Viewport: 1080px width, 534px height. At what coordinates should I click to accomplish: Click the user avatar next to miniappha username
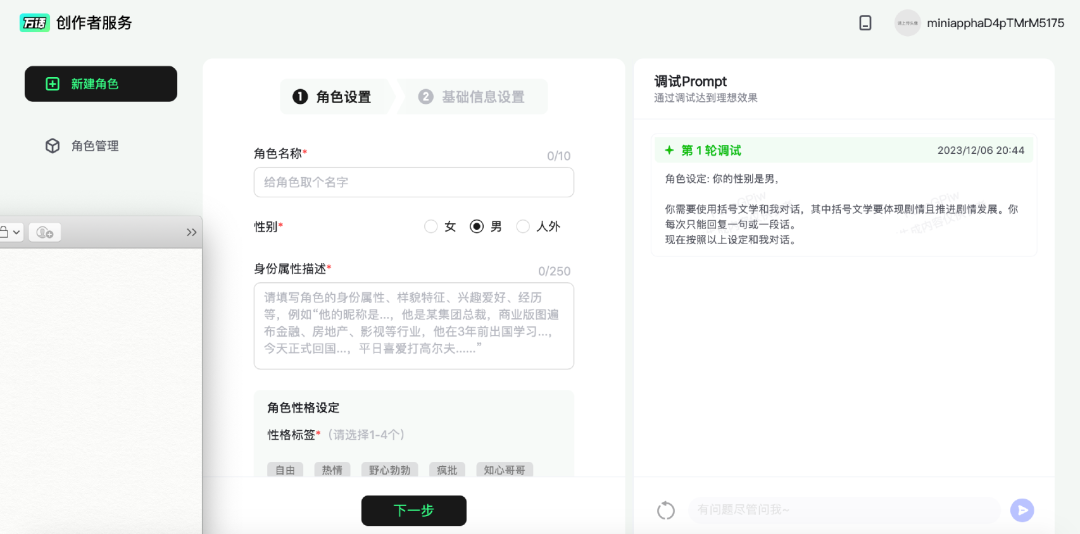907,23
